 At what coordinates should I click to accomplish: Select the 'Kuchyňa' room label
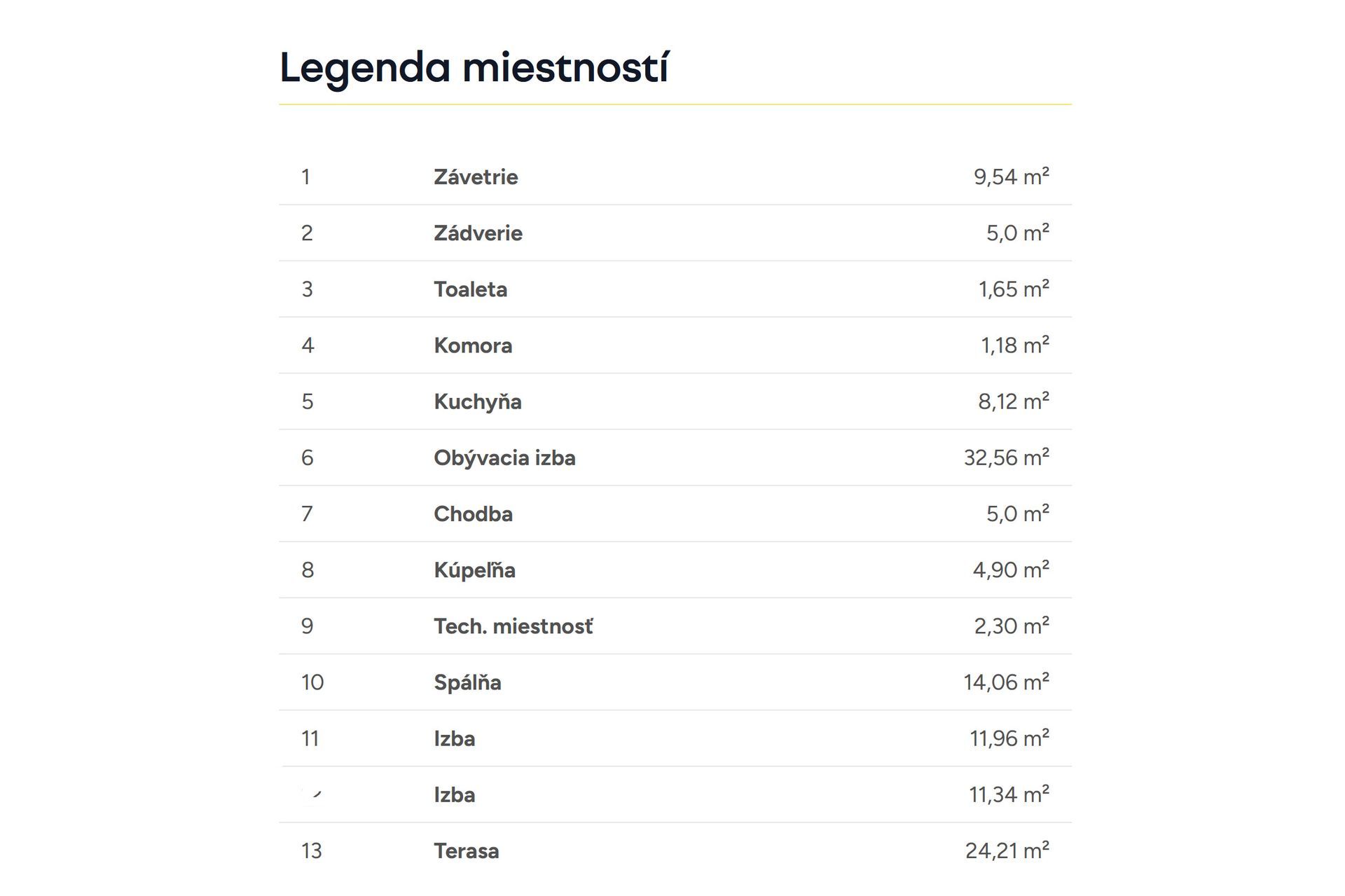(477, 401)
